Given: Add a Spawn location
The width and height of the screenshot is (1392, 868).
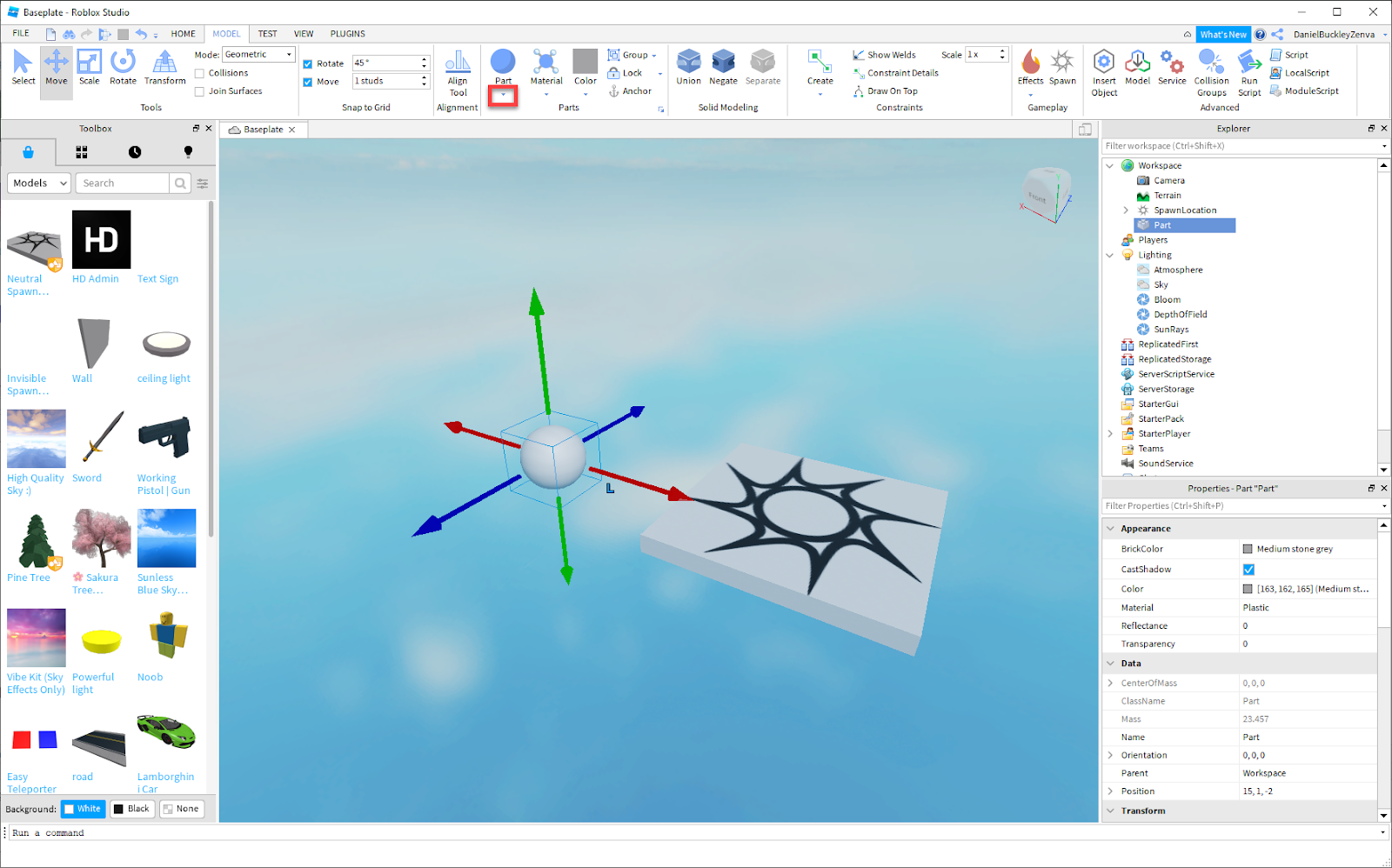Looking at the screenshot, I should click(x=1062, y=68).
